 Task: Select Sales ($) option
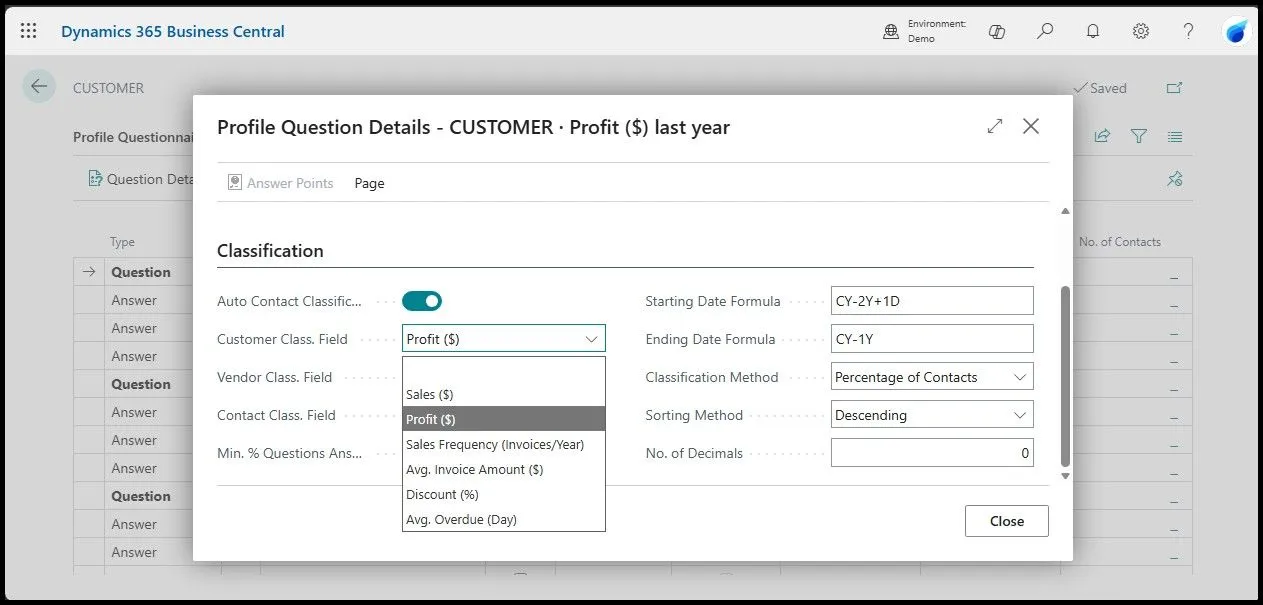pos(504,394)
